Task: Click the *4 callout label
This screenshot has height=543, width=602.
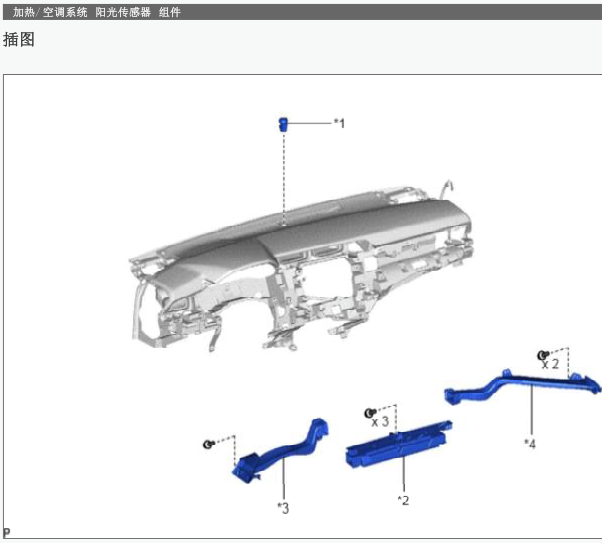Action: [530, 444]
